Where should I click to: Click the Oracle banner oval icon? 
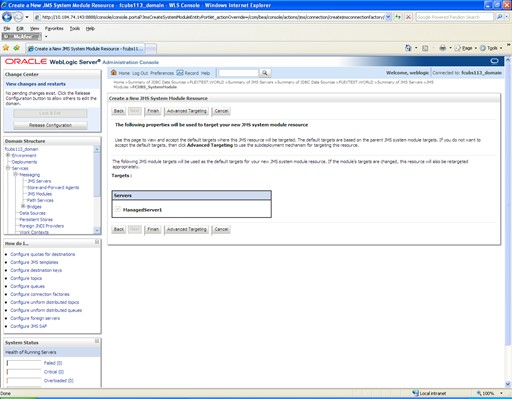pyautogui.click(x=494, y=61)
